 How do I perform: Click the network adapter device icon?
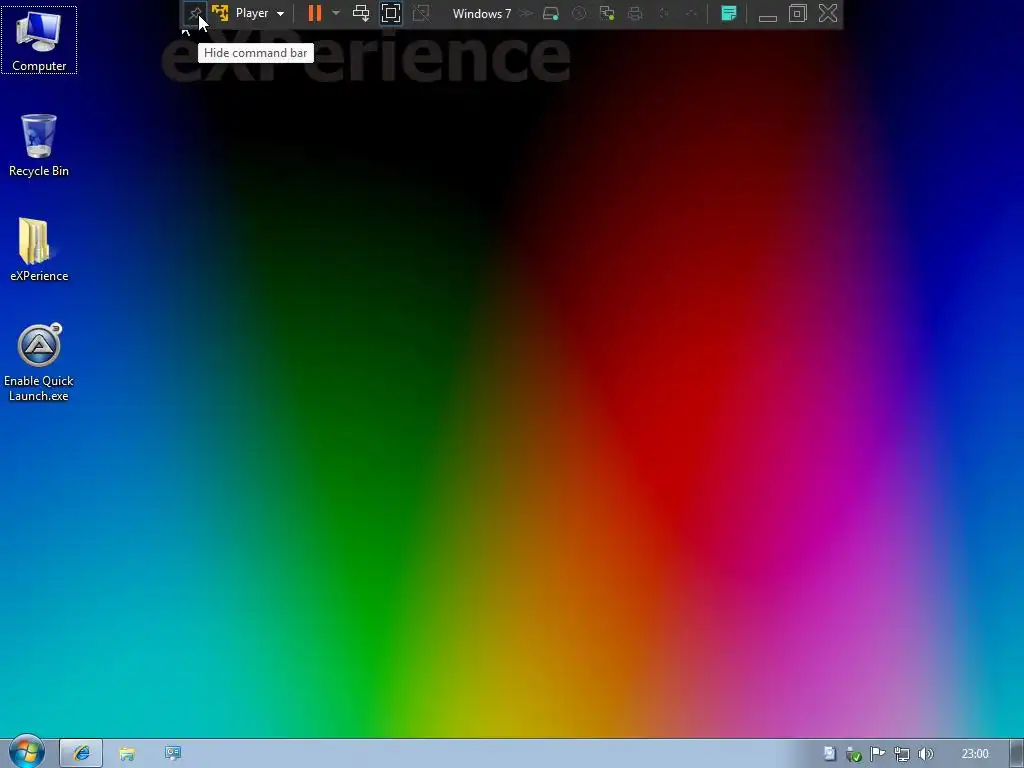click(607, 13)
